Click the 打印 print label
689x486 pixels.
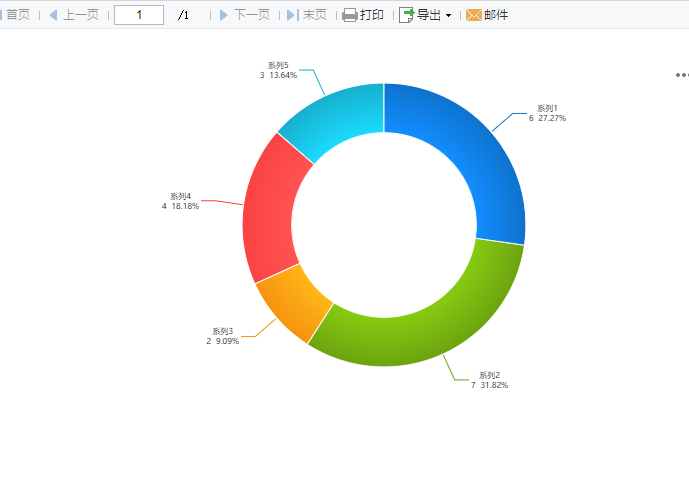372,15
